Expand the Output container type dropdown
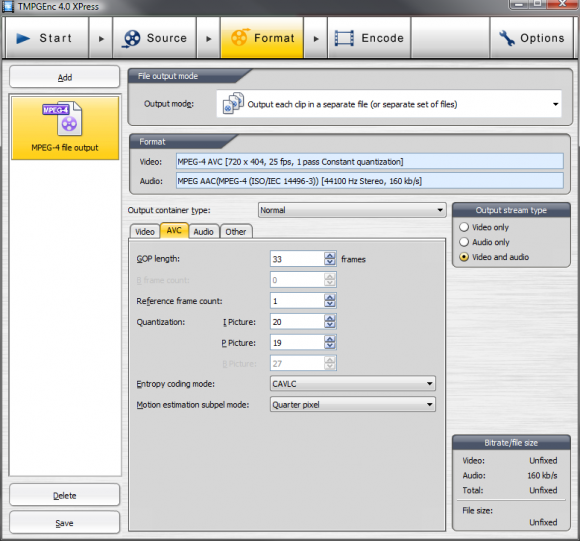Screen dimensions: 580x541 [352, 210]
